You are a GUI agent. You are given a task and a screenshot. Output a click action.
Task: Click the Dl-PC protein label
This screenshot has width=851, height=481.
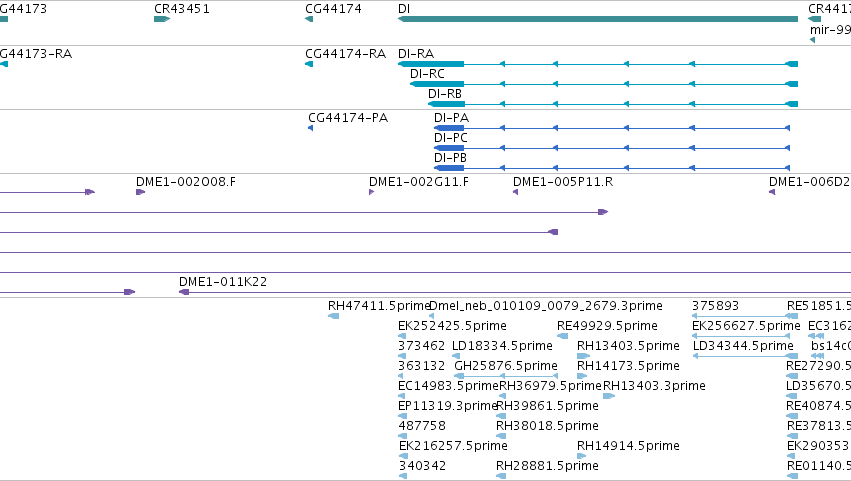click(x=450, y=138)
